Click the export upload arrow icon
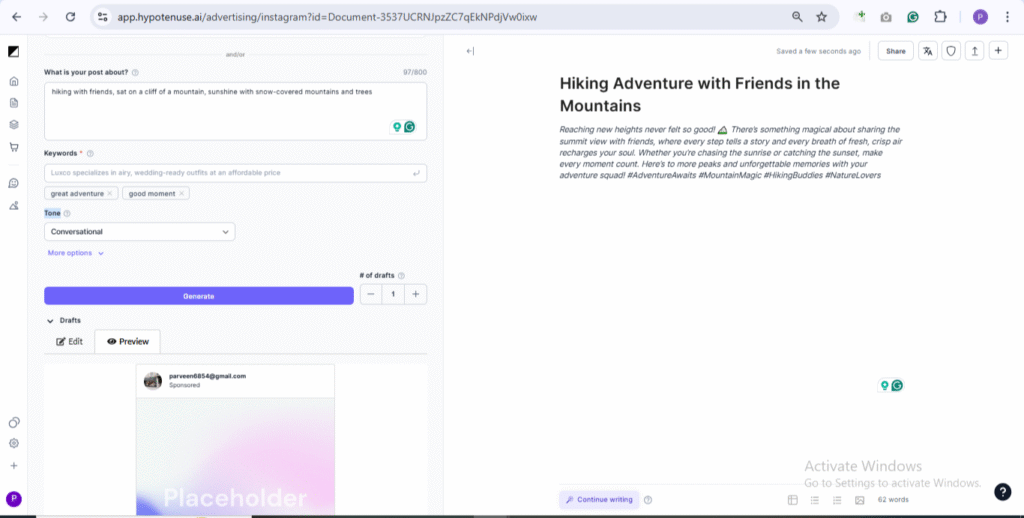This screenshot has height=518, width=1024. click(974, 51)
